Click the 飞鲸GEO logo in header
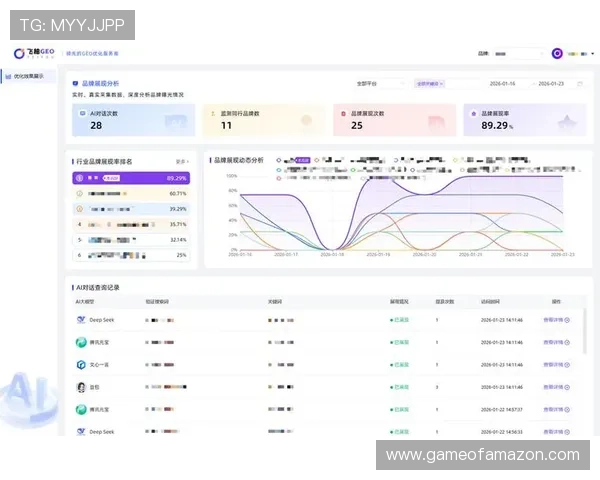Screen dimensions: 600x480 click(x=36, y=53)
